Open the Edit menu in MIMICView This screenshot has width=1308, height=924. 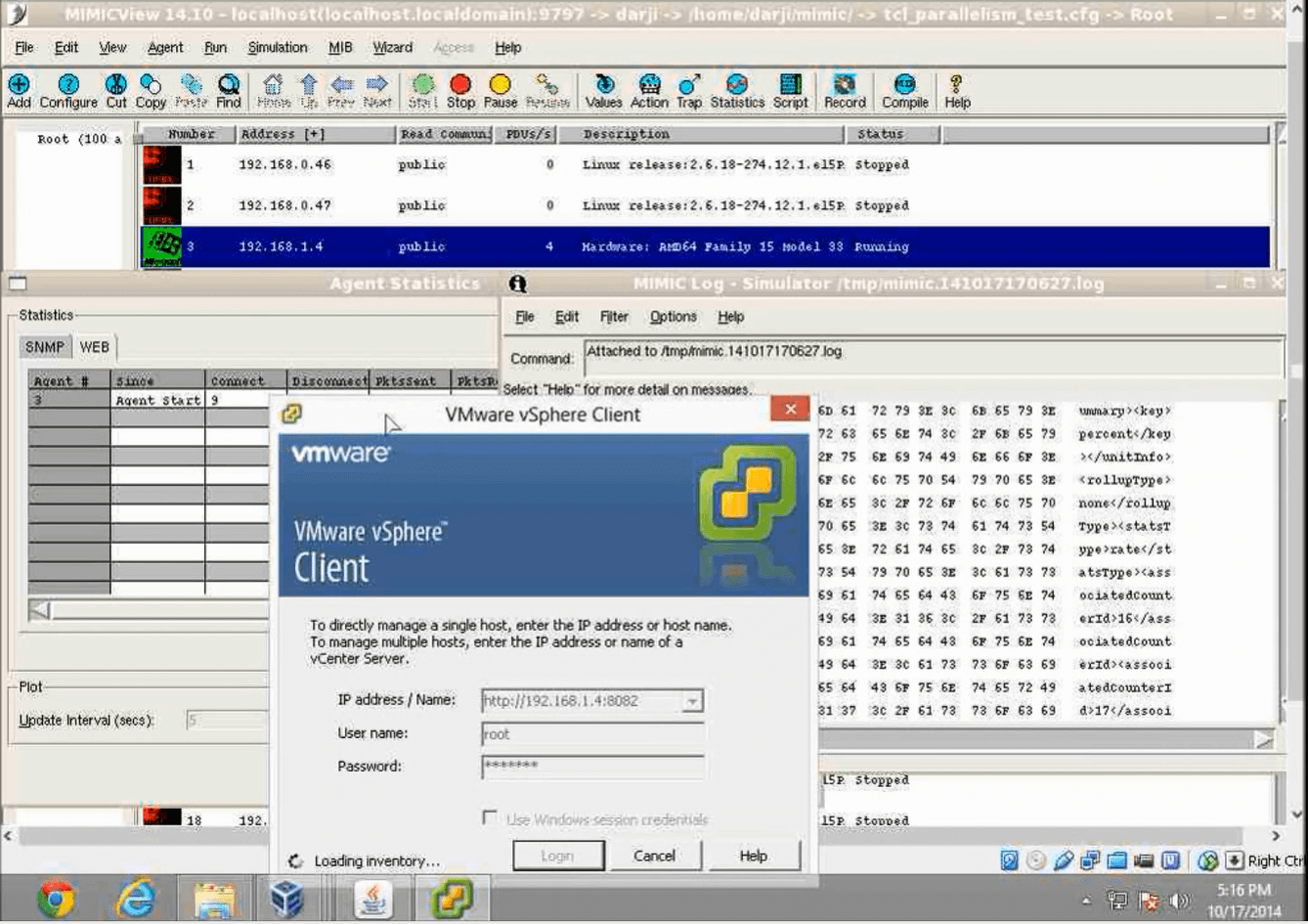[x=65, y=47]
